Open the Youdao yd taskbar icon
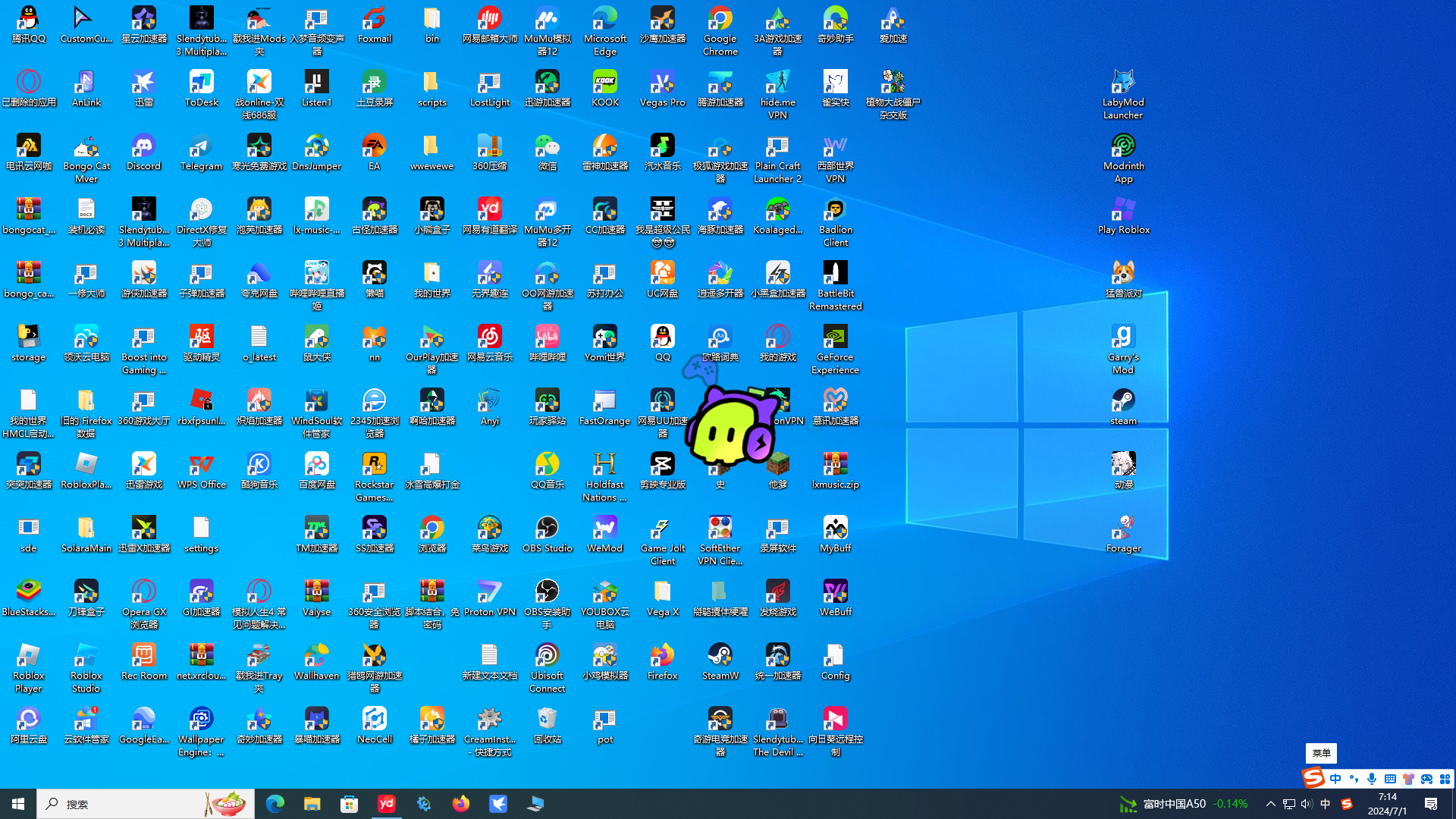Viewport: 1456px width, 819px height. pyautogui.click(x=386, y=804)
